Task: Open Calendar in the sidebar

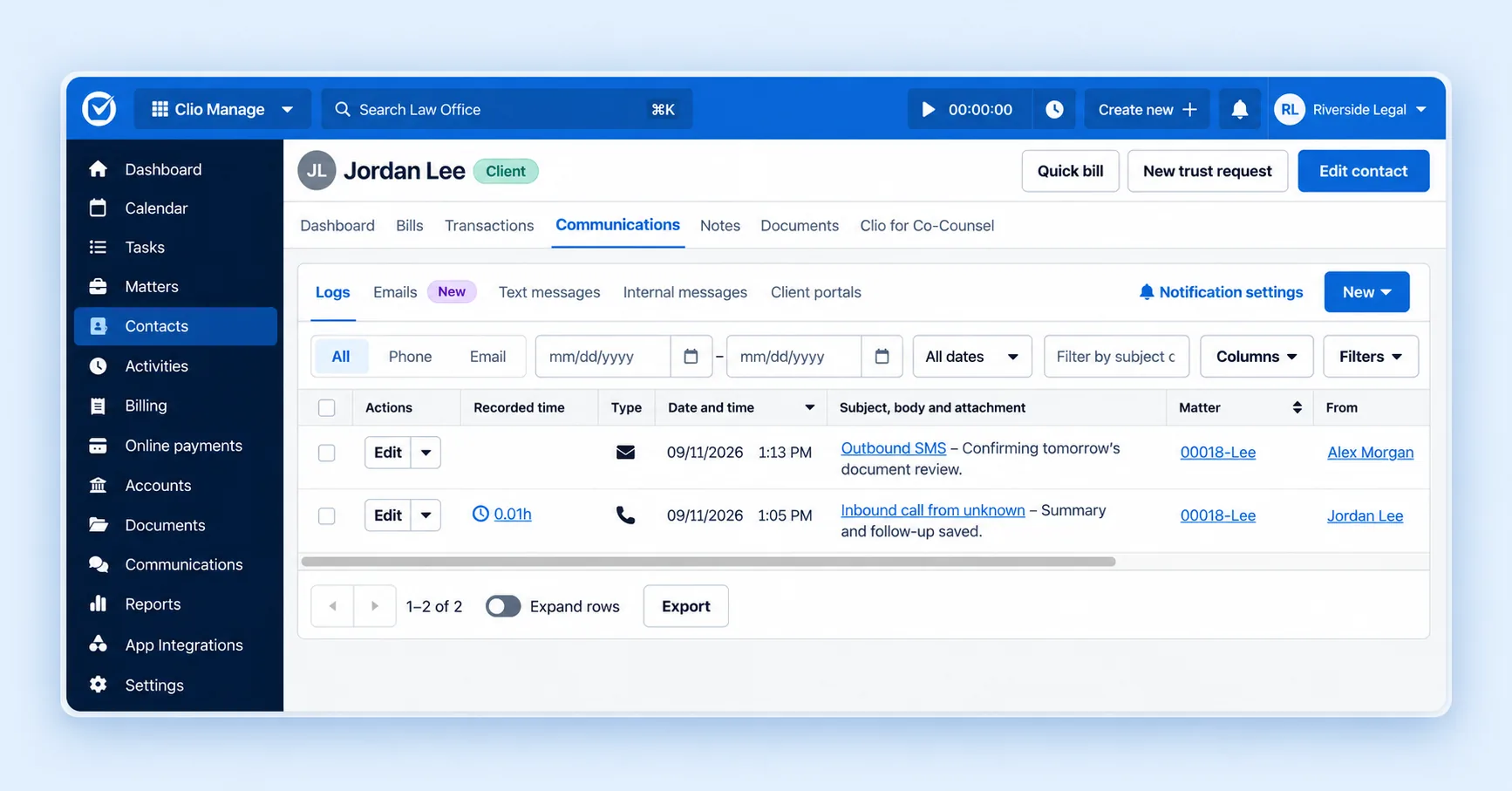Action: click(175, 208)
